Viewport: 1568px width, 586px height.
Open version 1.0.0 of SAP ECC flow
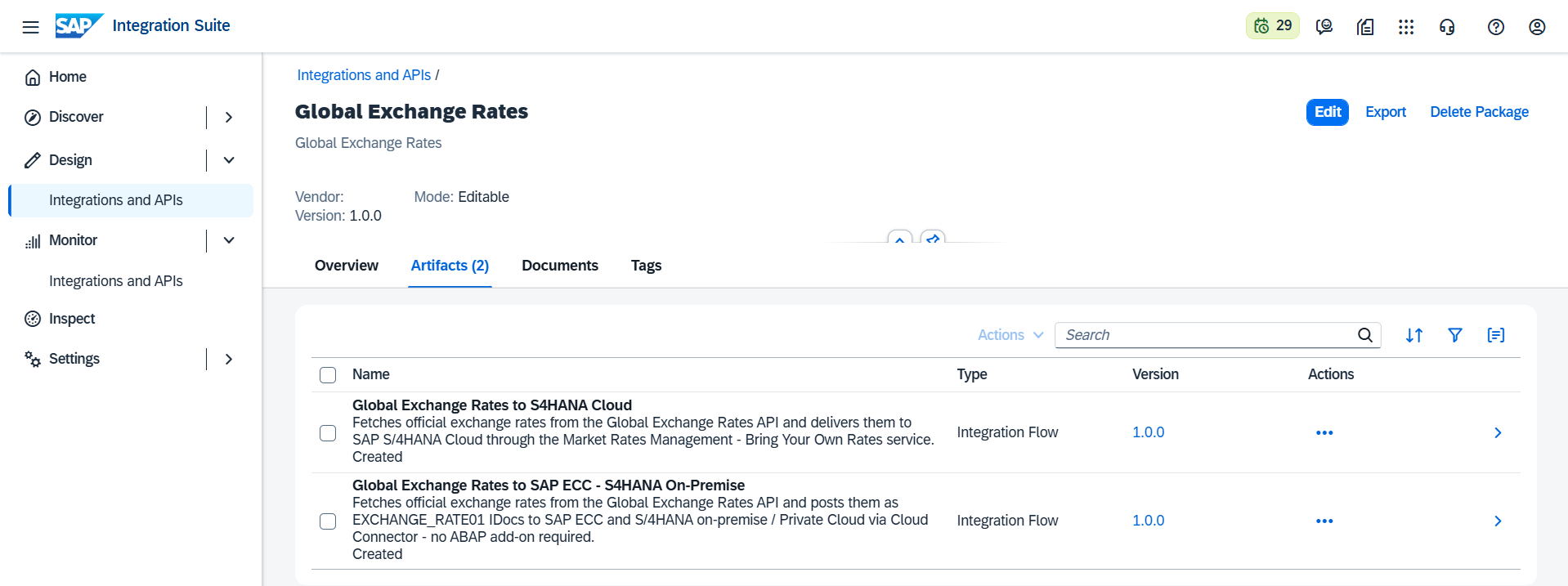pos(1148,521)
